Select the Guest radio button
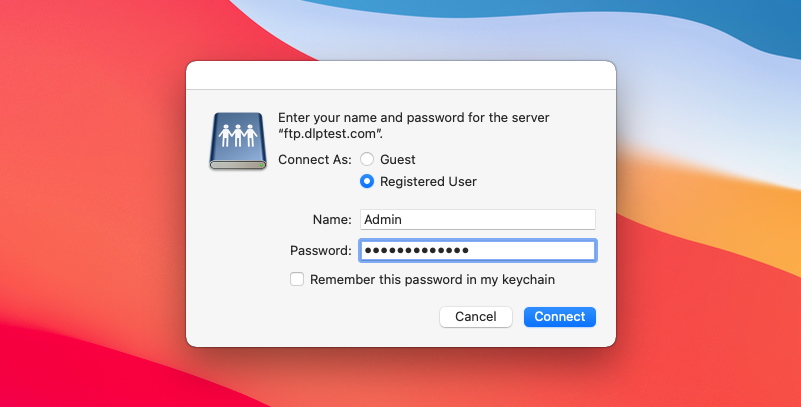801x407 pixels. [x=367, y=159]
